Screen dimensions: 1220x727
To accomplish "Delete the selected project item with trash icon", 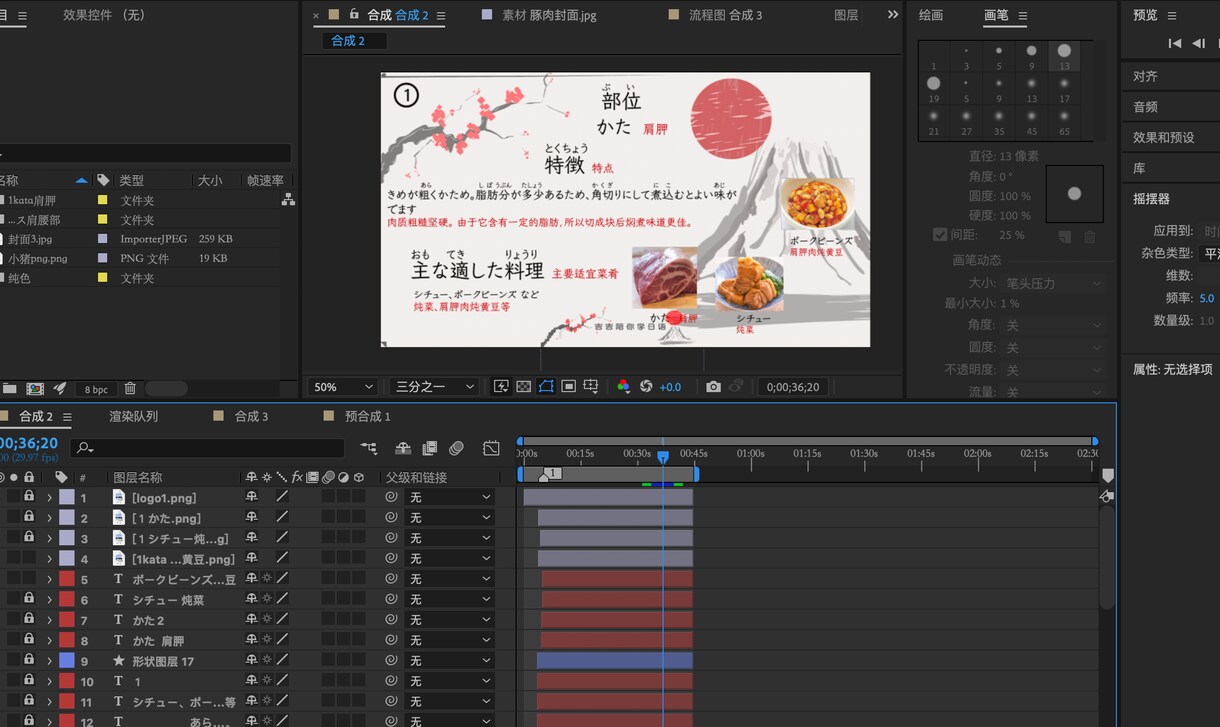I will (x=130, y=388).
